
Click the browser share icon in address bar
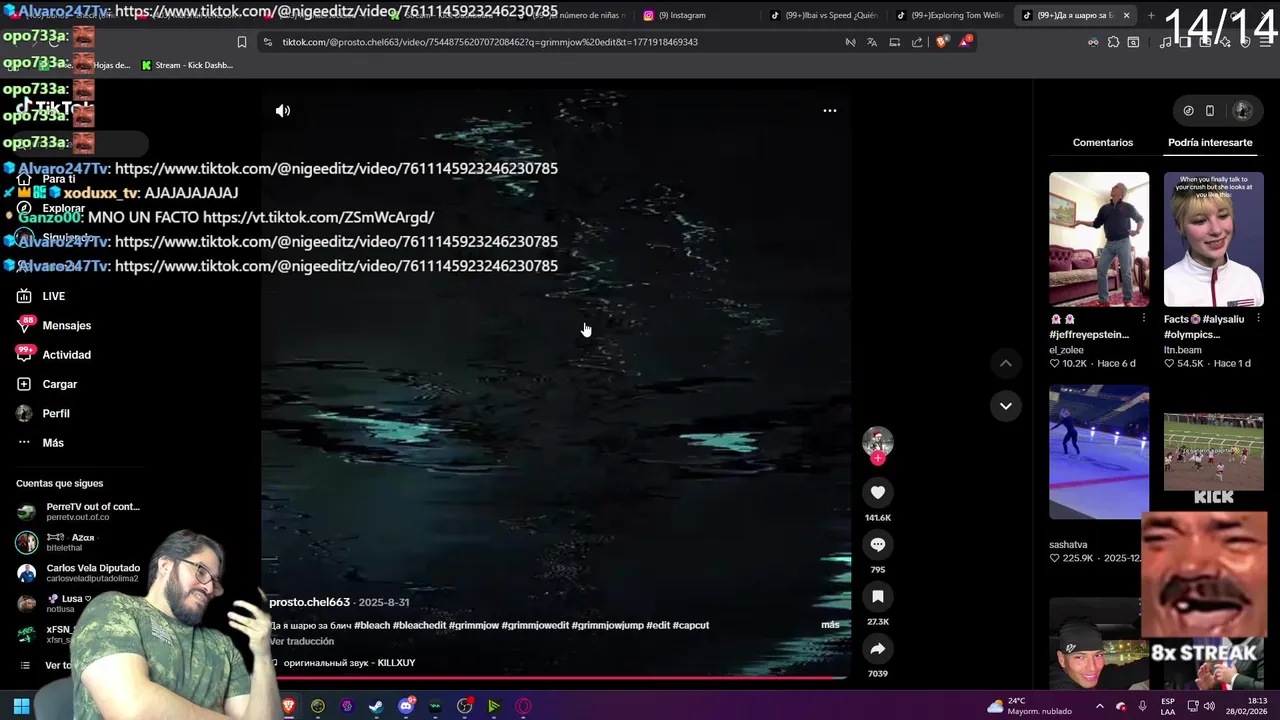tap(917, 42)
